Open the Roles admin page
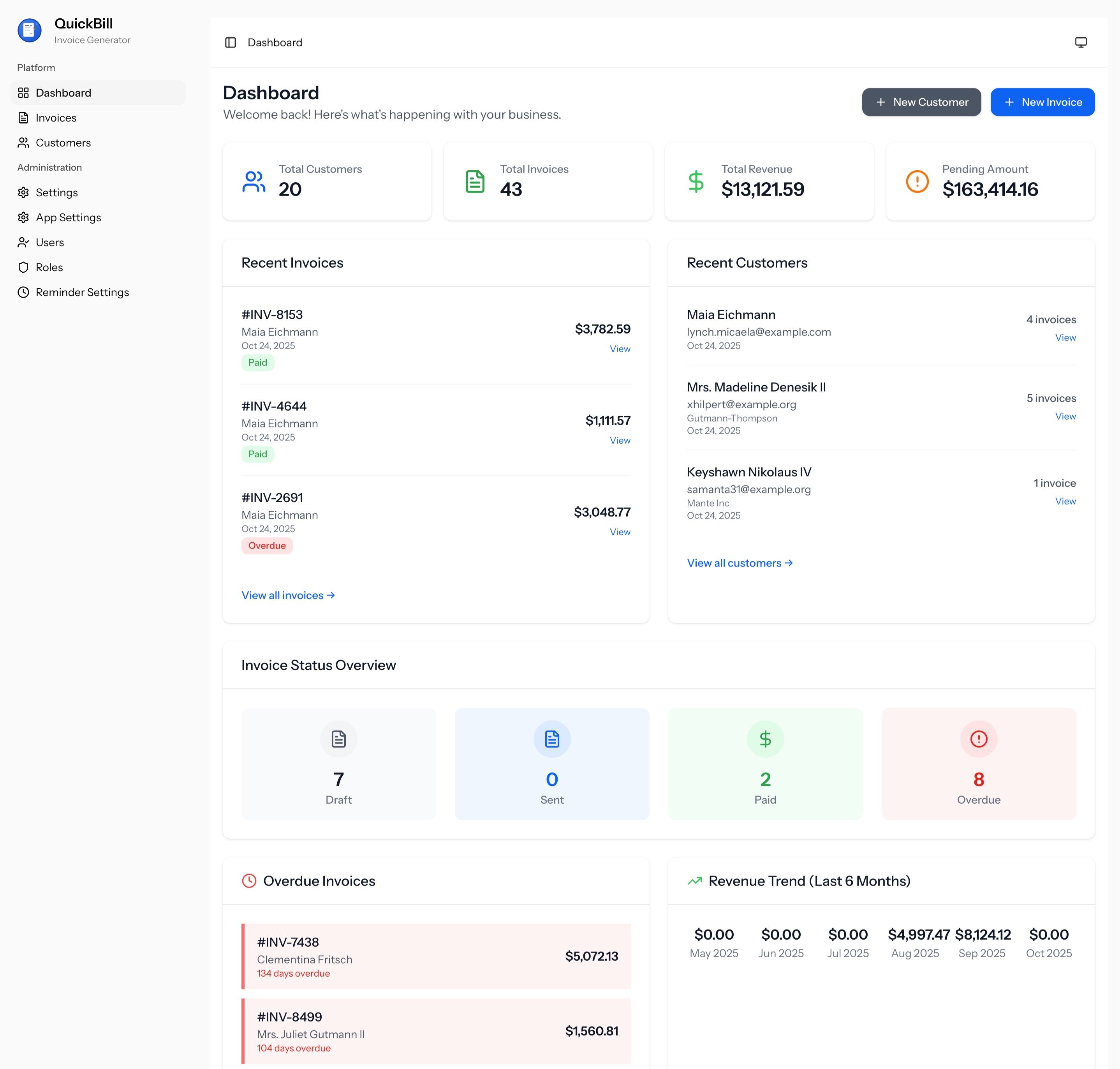1120x1069 pixels. click(x=49, y=267)
